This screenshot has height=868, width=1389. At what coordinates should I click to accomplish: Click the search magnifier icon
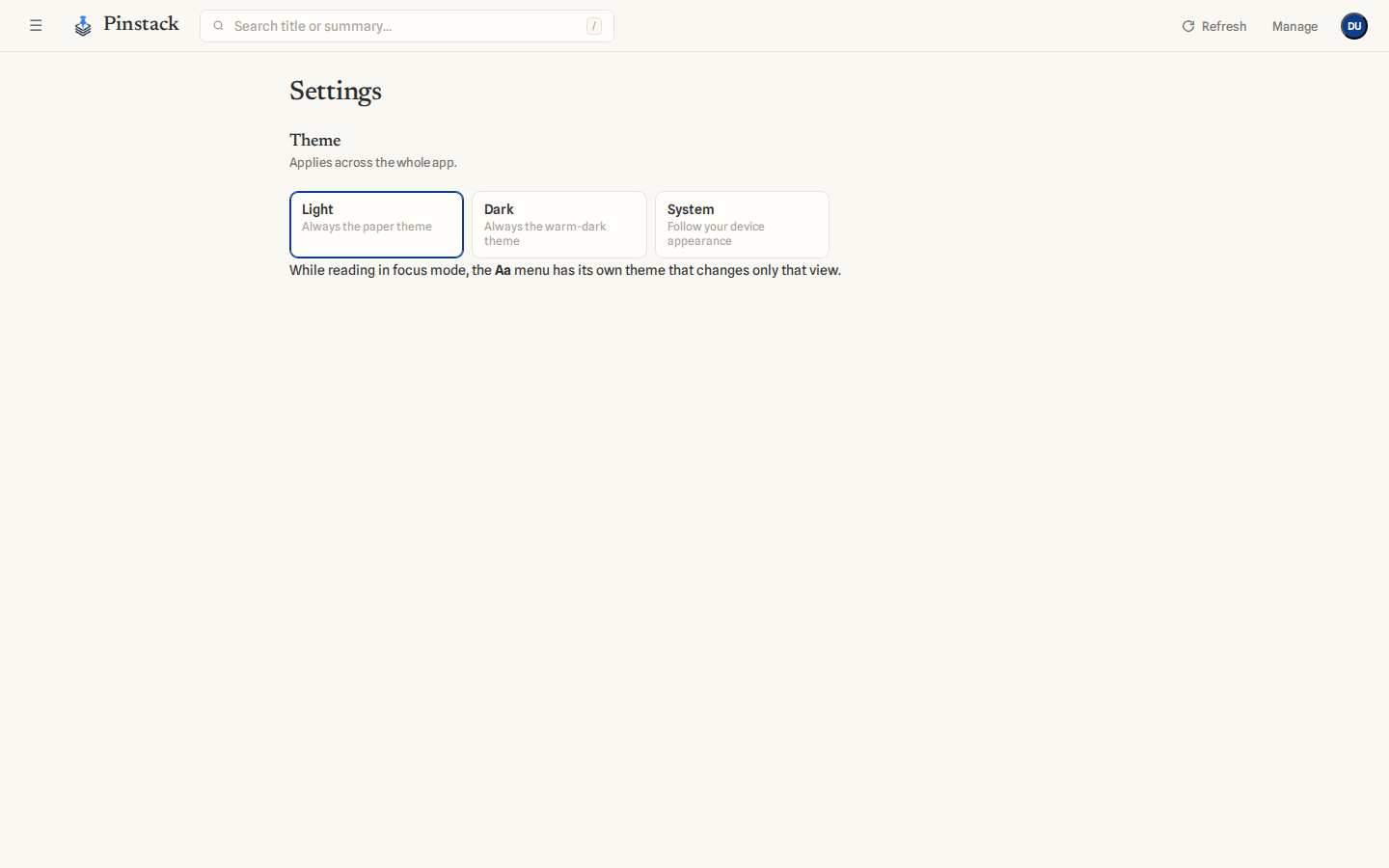point(219,26)
